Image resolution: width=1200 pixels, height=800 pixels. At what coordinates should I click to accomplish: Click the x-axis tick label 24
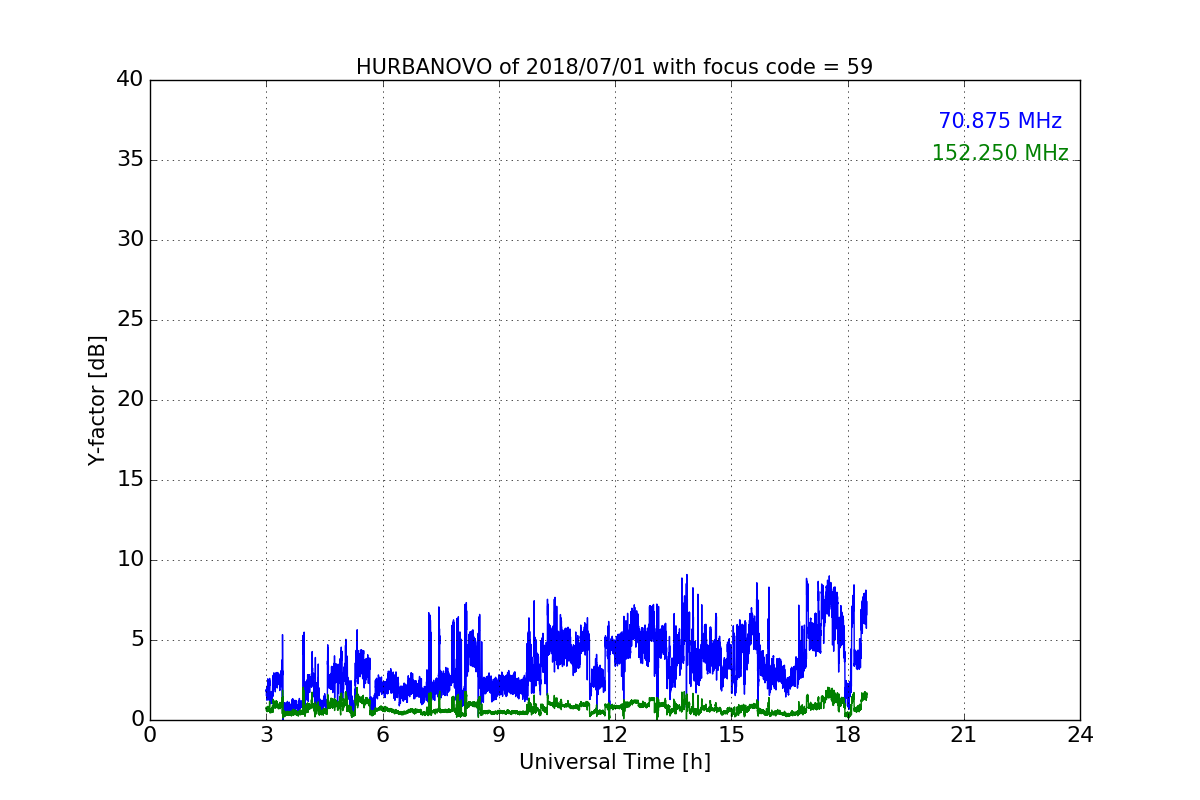[x=1080, y=735]
